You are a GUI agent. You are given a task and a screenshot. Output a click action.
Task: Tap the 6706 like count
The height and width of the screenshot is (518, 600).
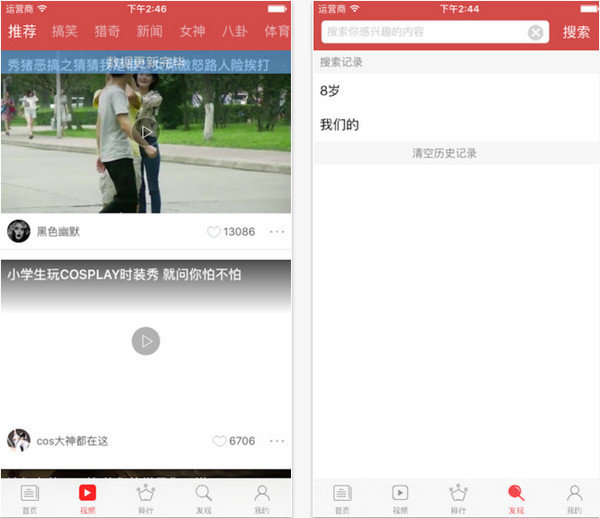(x=242, y=441)
